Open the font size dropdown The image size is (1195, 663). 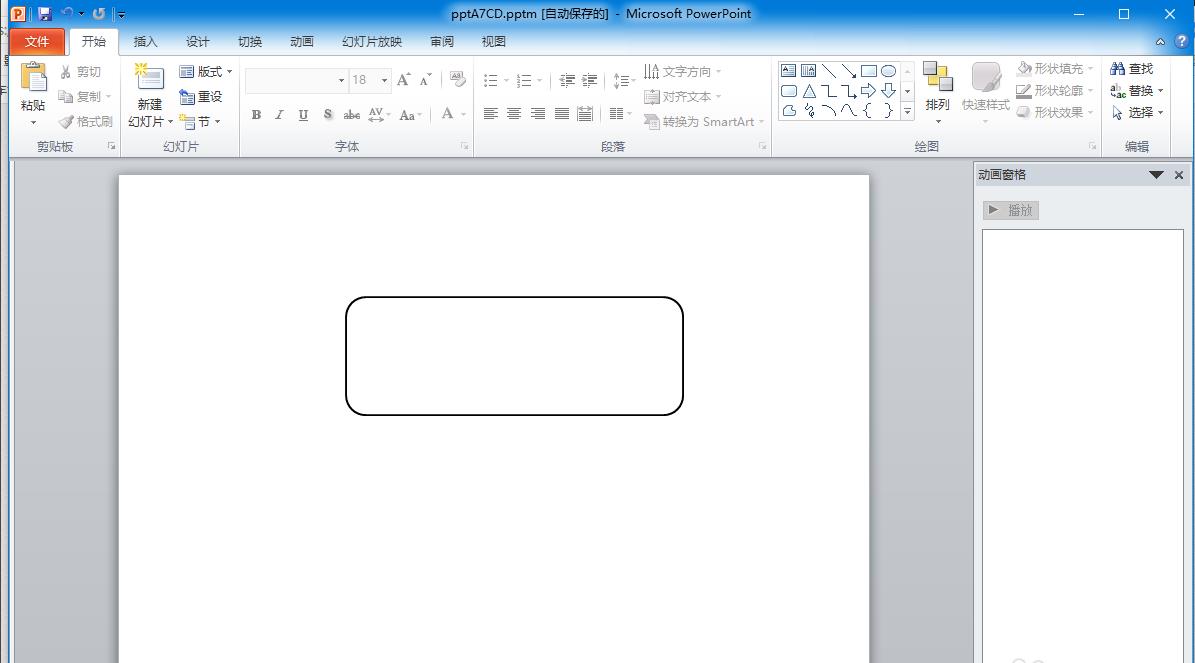[x=384, y=80]
